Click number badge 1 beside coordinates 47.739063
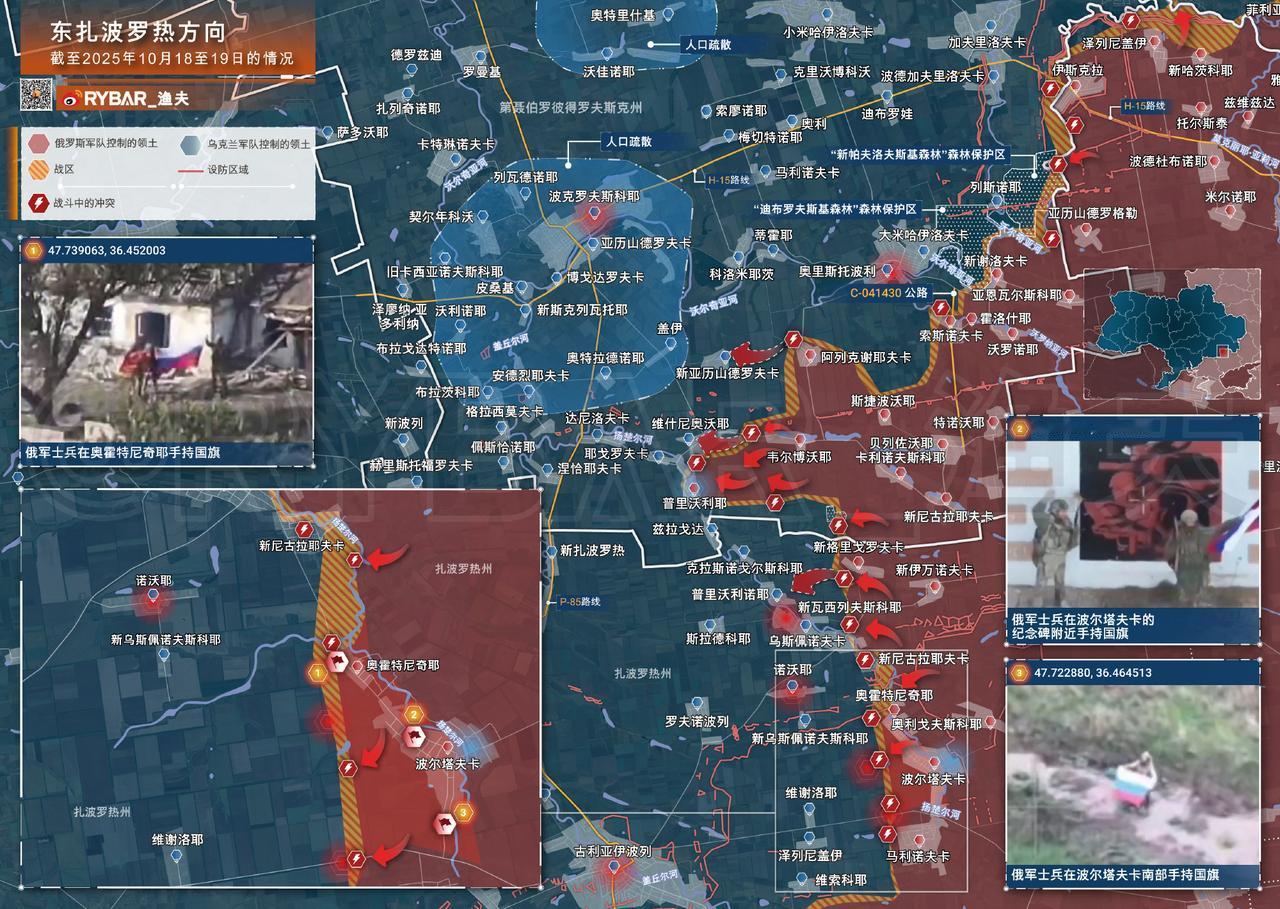 tap(33, 250)
